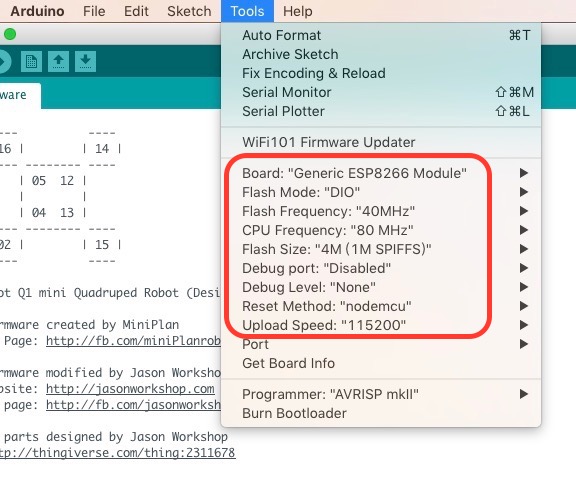Viewport: 576px width, 477px height.
Task: Expand Flash Size: 4M (1M SPIFFS) submenu
Action: click(381, 249)
